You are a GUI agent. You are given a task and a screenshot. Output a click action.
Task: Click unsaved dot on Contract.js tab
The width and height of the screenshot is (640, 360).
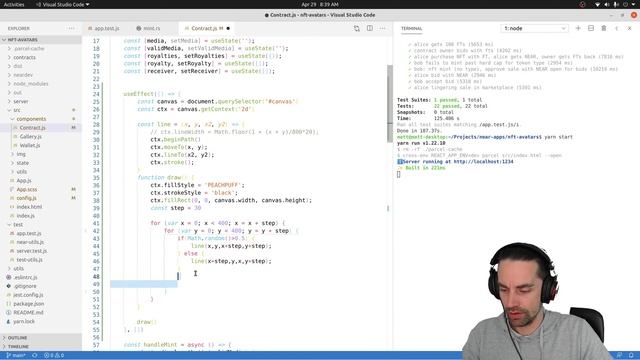[228, 29]
